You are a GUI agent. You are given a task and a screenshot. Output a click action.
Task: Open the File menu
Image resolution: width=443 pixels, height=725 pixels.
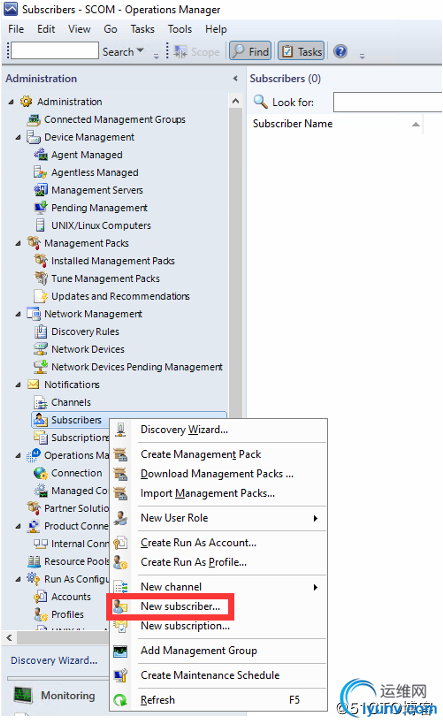pyautogui.click(x=16, y=29)
